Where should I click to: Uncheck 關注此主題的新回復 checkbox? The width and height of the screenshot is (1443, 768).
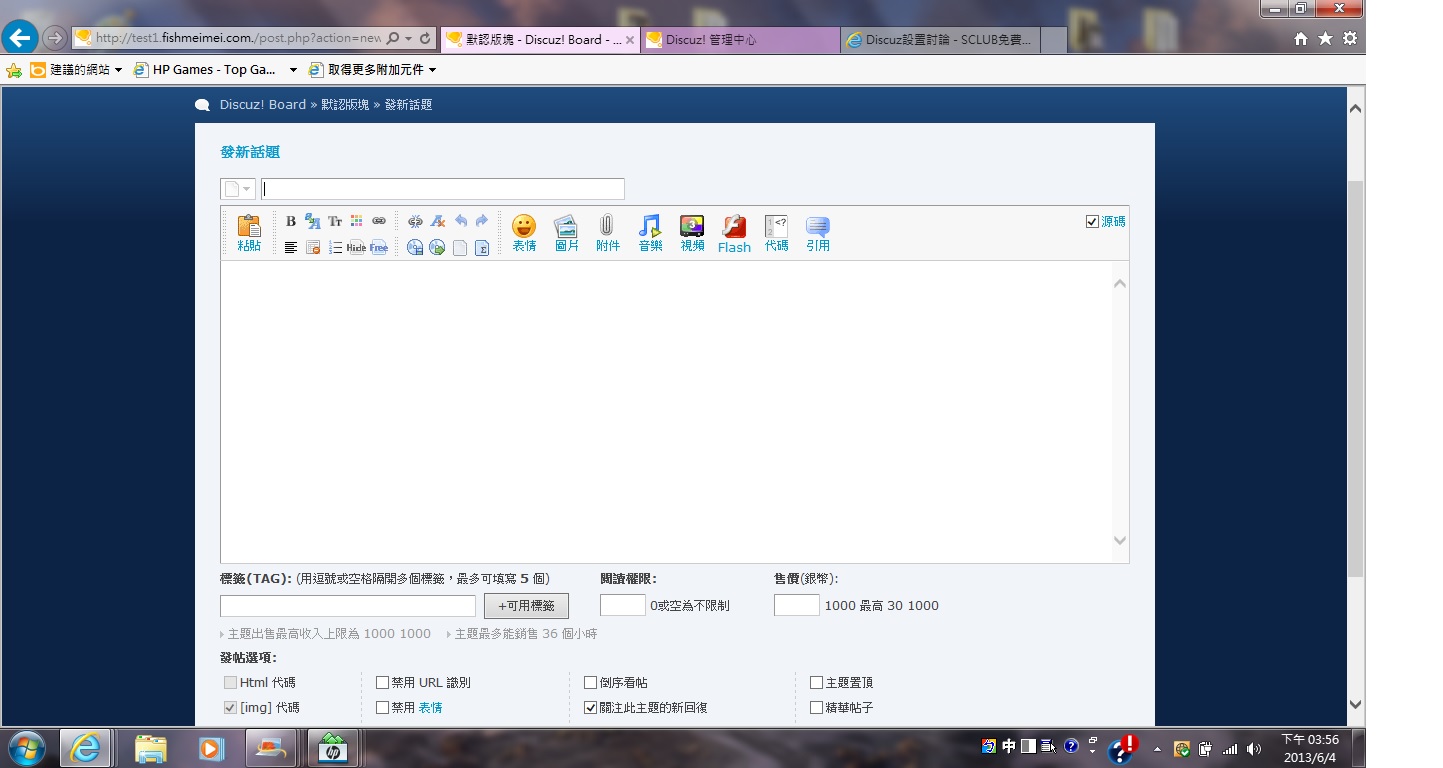[x=590, y=708]
